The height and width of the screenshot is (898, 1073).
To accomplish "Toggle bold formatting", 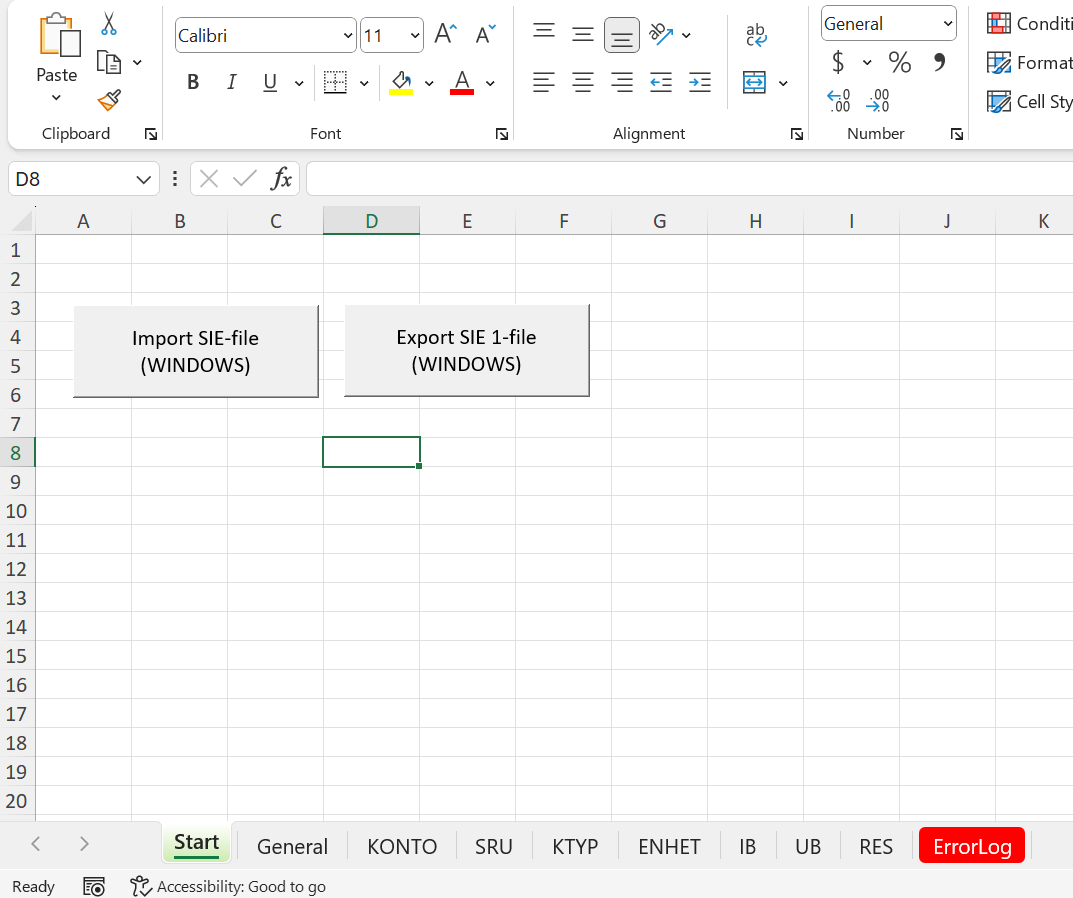I will click(x=192, y=82).
